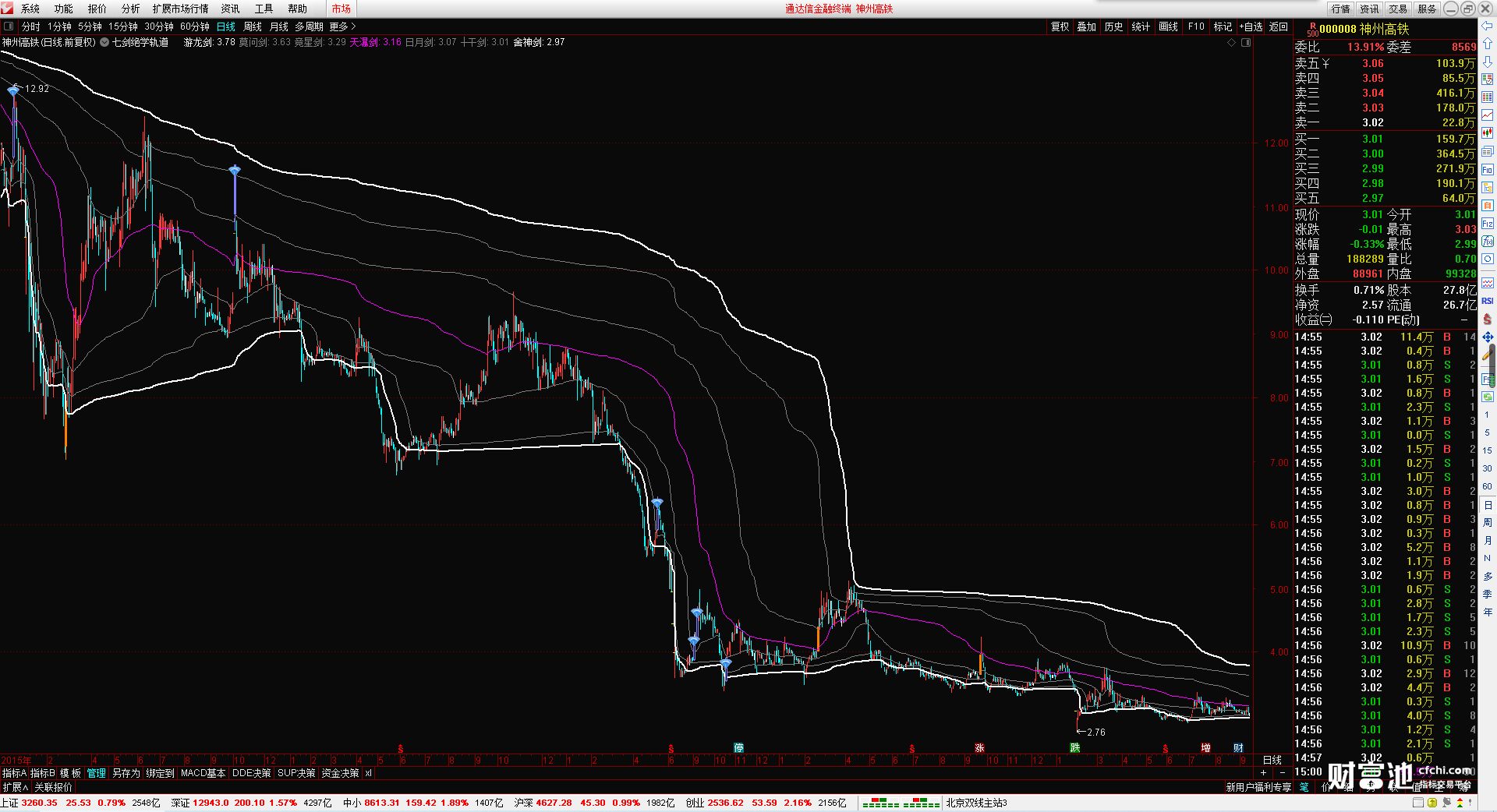Click the back arrow icon in right sidebar
This screenshot has height=812, width=1497.
click(x=1488, y=26)
